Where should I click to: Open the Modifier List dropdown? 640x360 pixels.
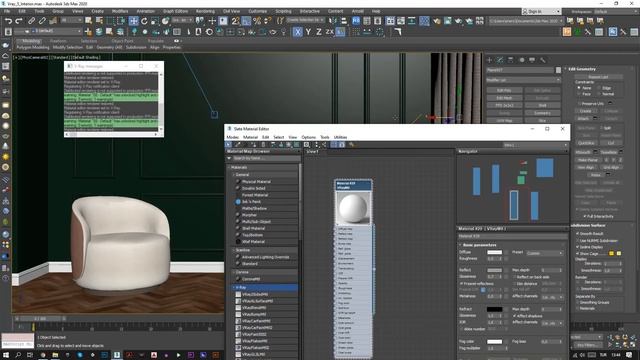point(523,80)
